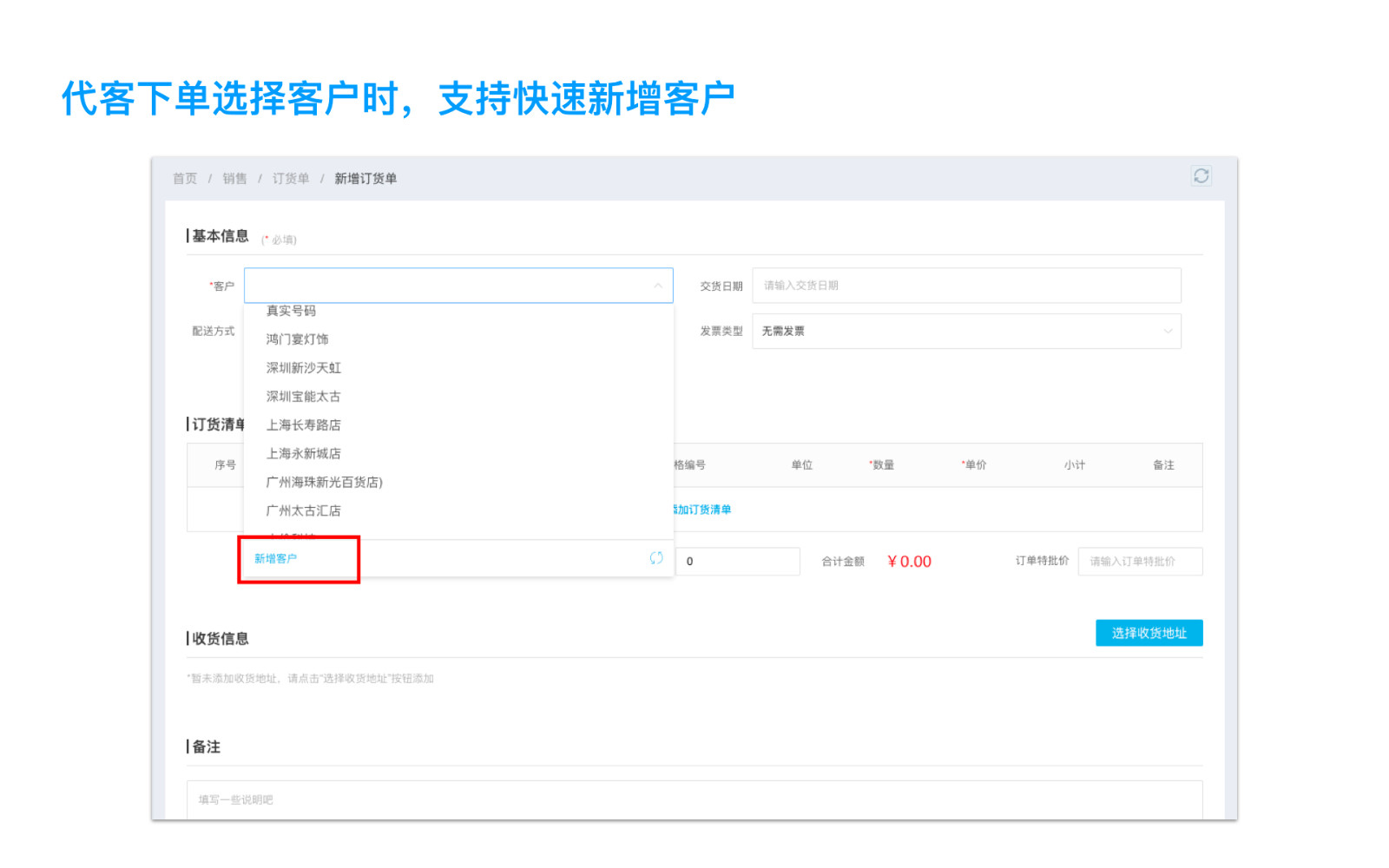Go to 首页 in the breadcrumb
The height and width of the screenshot is (868, 1389).
pos(185,179)
